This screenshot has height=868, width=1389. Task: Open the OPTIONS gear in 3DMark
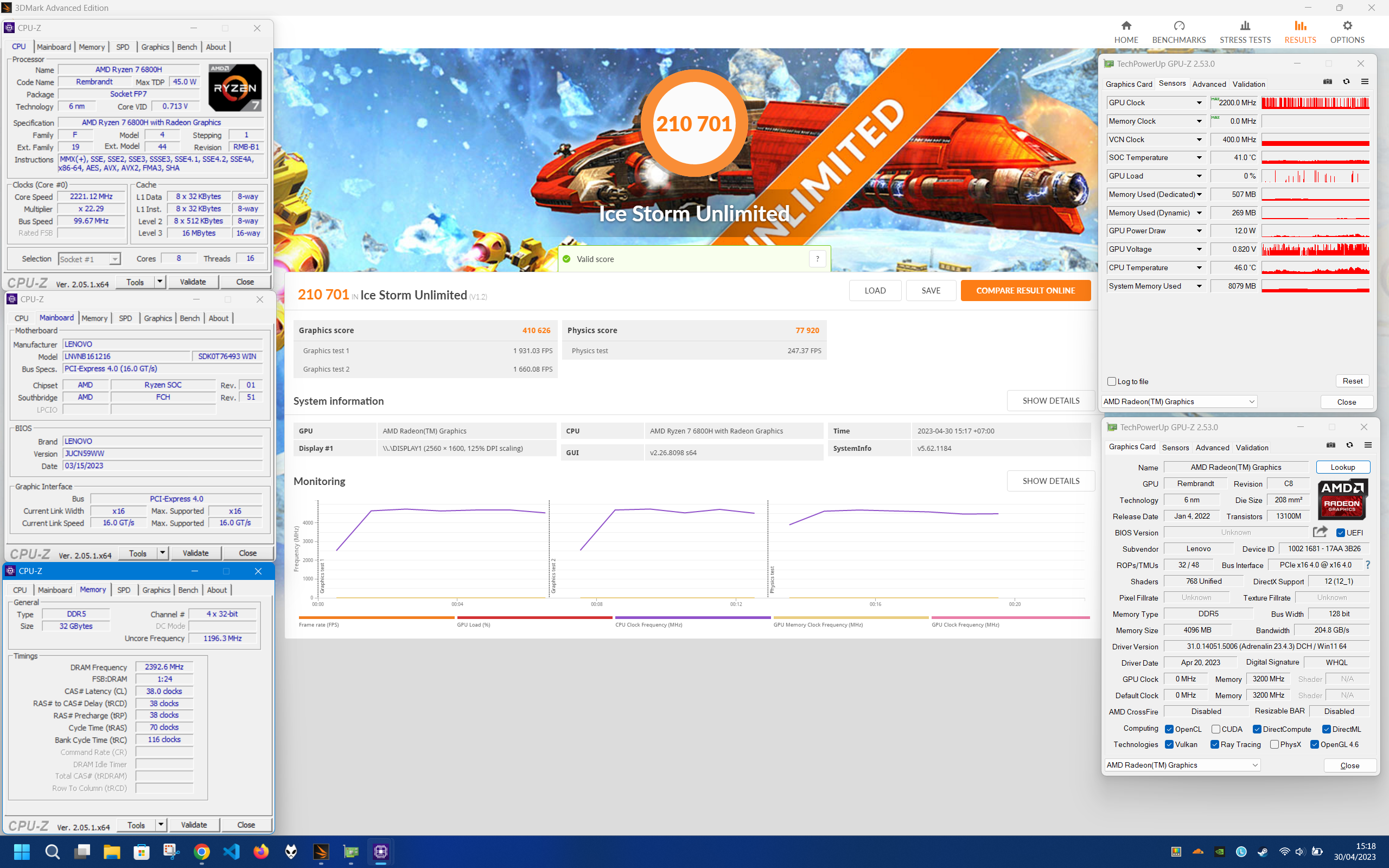[x=1347, y=32]
